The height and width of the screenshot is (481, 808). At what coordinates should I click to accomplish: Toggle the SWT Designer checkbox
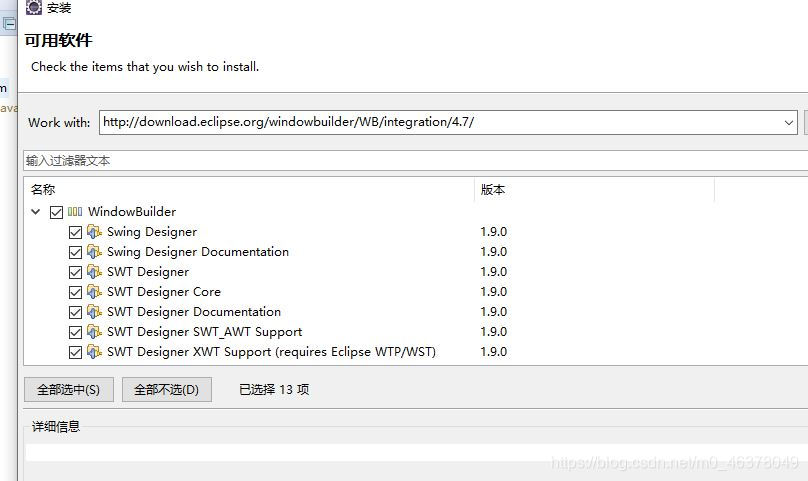tap(75, 272)
